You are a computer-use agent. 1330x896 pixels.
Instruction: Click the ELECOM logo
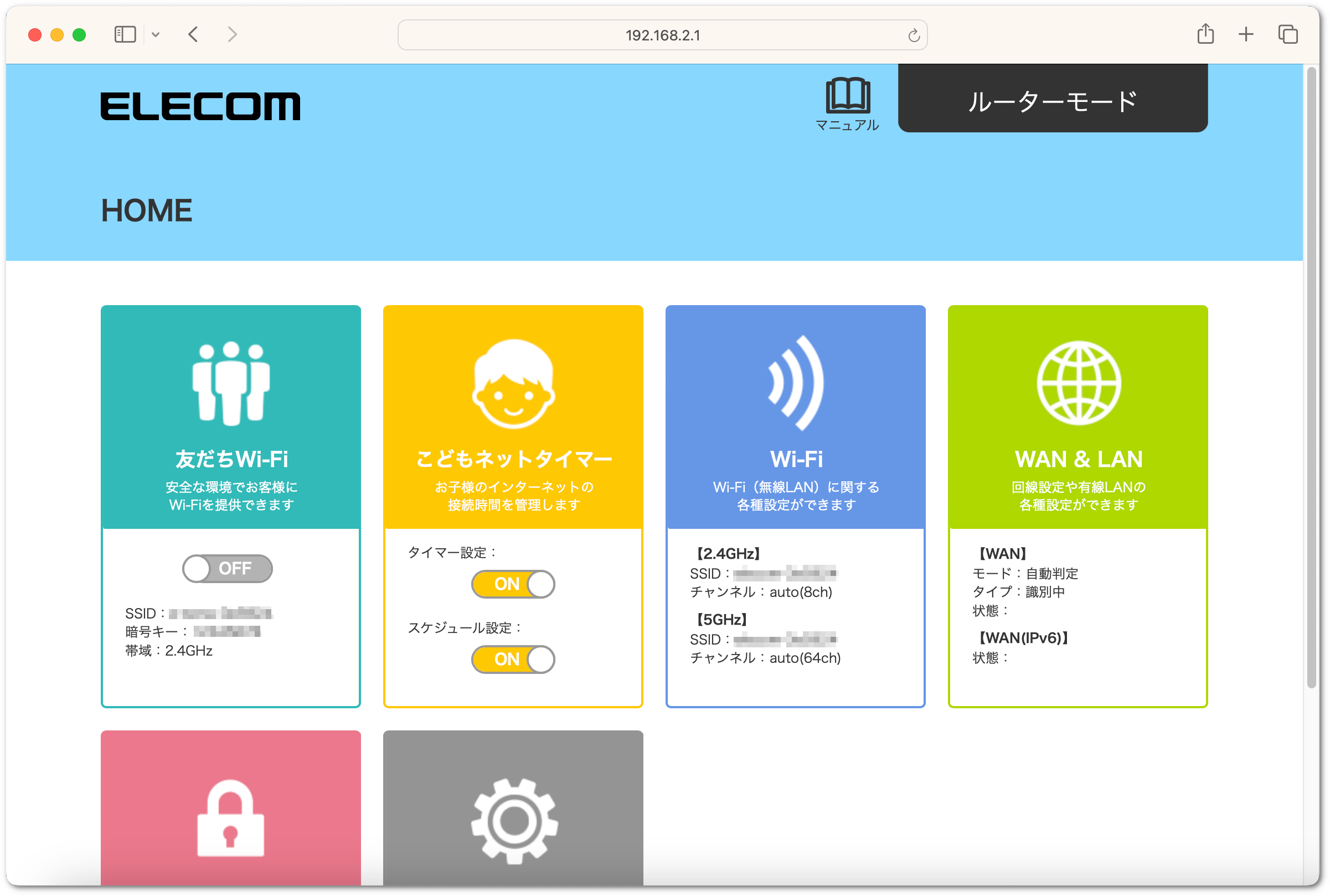coord(200,106)
